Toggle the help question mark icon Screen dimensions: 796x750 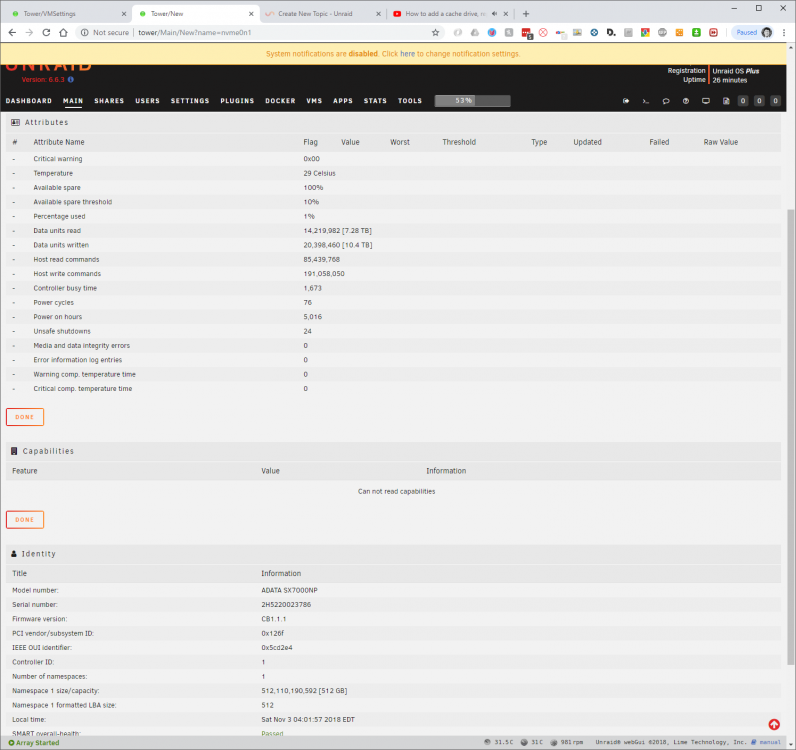[686, 101]
